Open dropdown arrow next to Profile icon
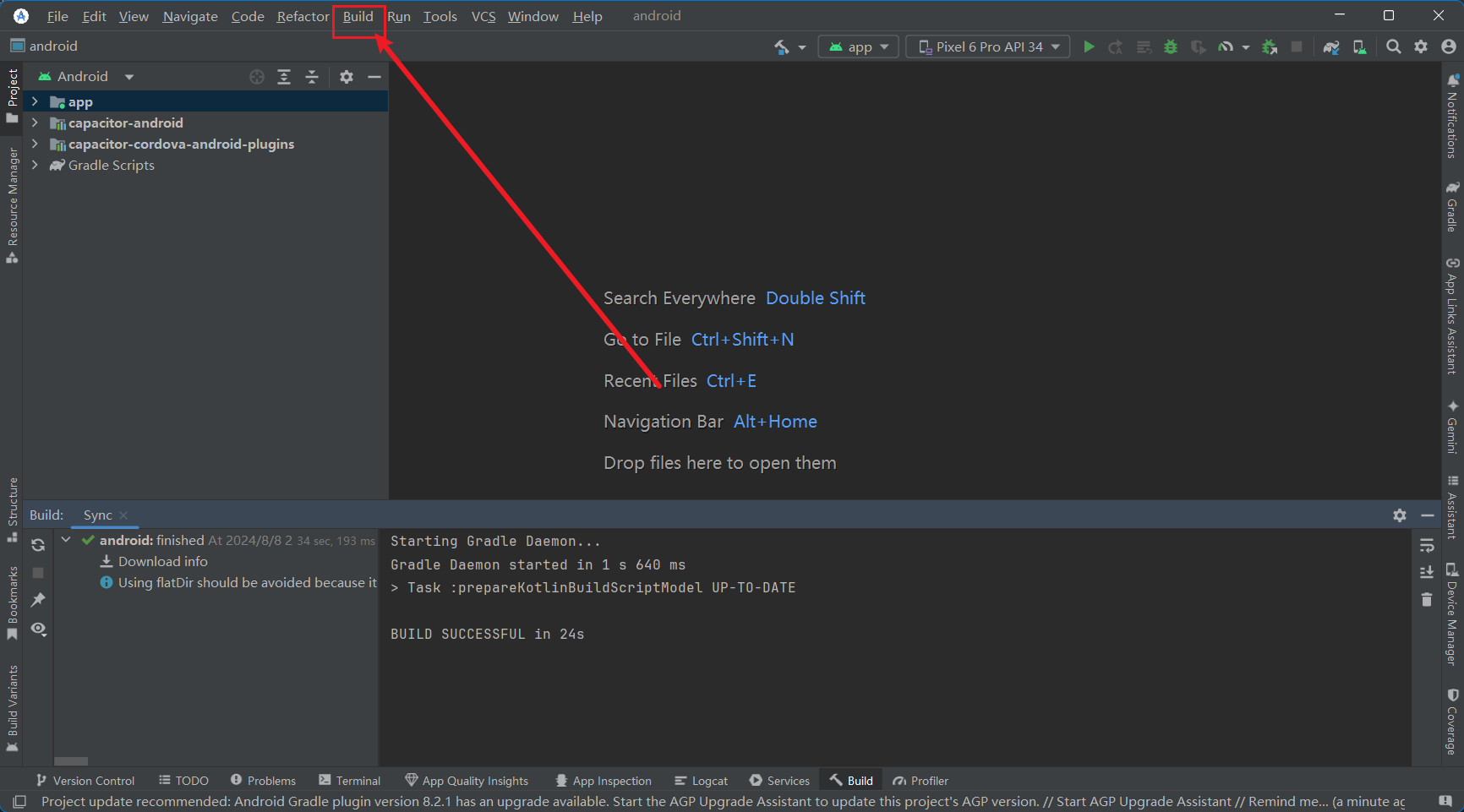Image resolution: width=1464 pixels, height=812 pixels. click(x=1245, y=47)
